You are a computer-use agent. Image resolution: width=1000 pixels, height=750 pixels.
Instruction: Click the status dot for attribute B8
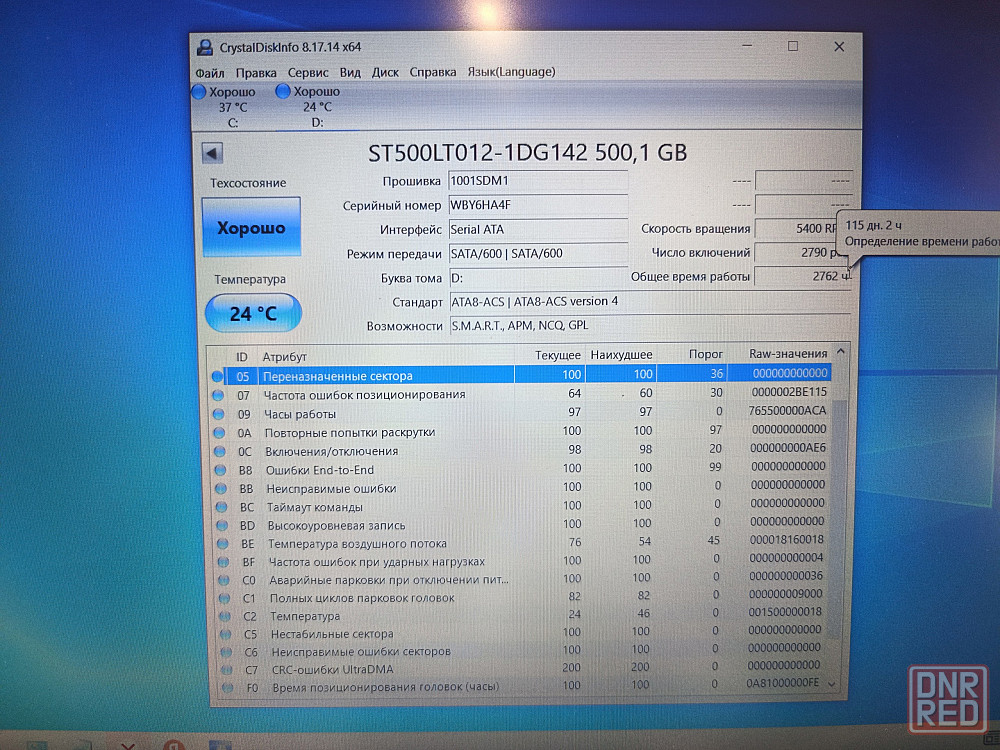[x=221, y=470]
